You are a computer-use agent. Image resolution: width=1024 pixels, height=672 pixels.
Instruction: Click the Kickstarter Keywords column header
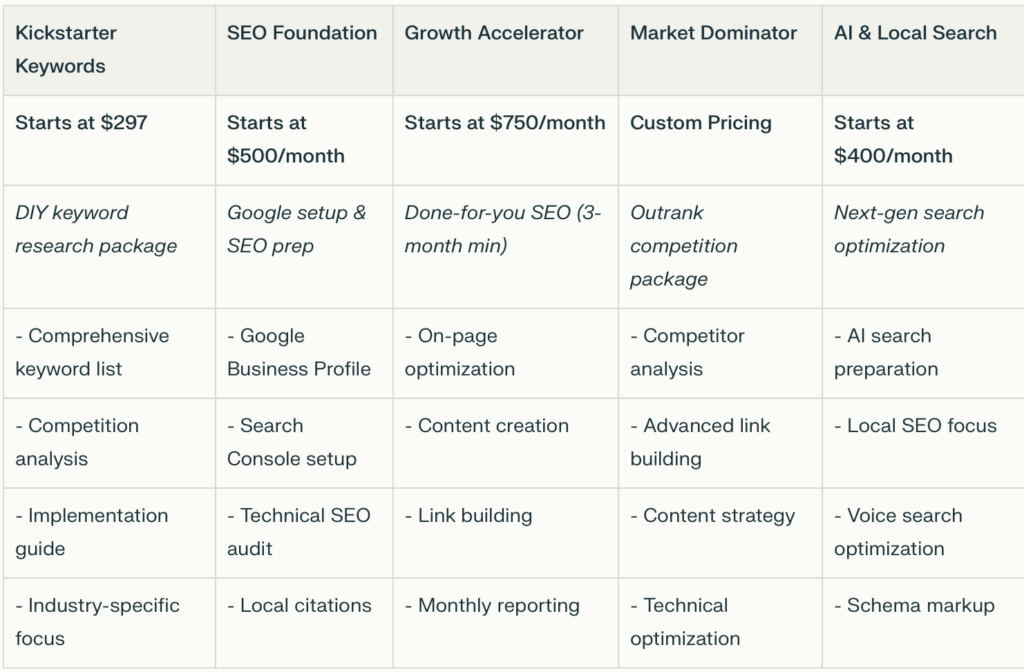(x=66, y=49)
